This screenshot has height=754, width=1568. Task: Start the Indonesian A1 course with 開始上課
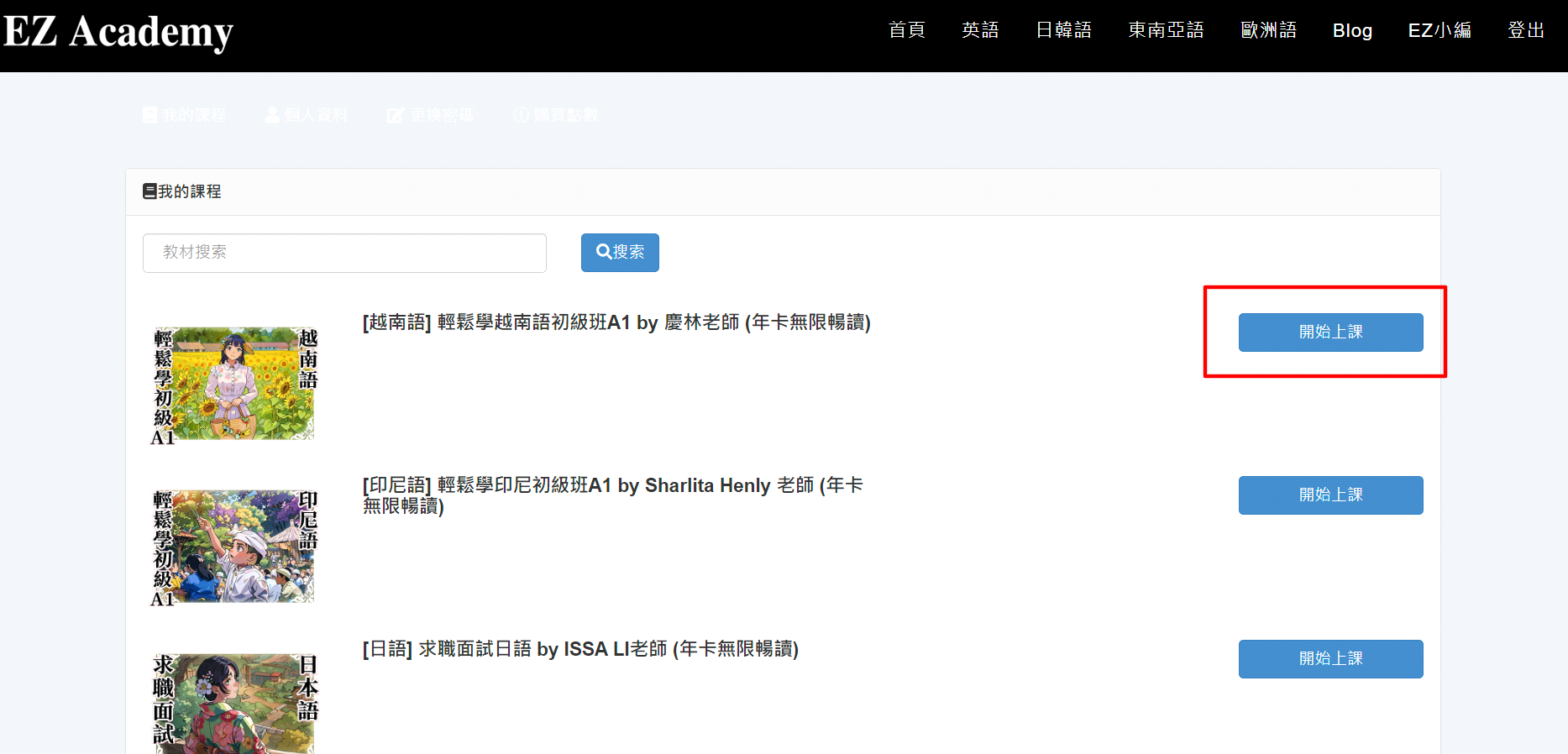(x=1330, y=495)
